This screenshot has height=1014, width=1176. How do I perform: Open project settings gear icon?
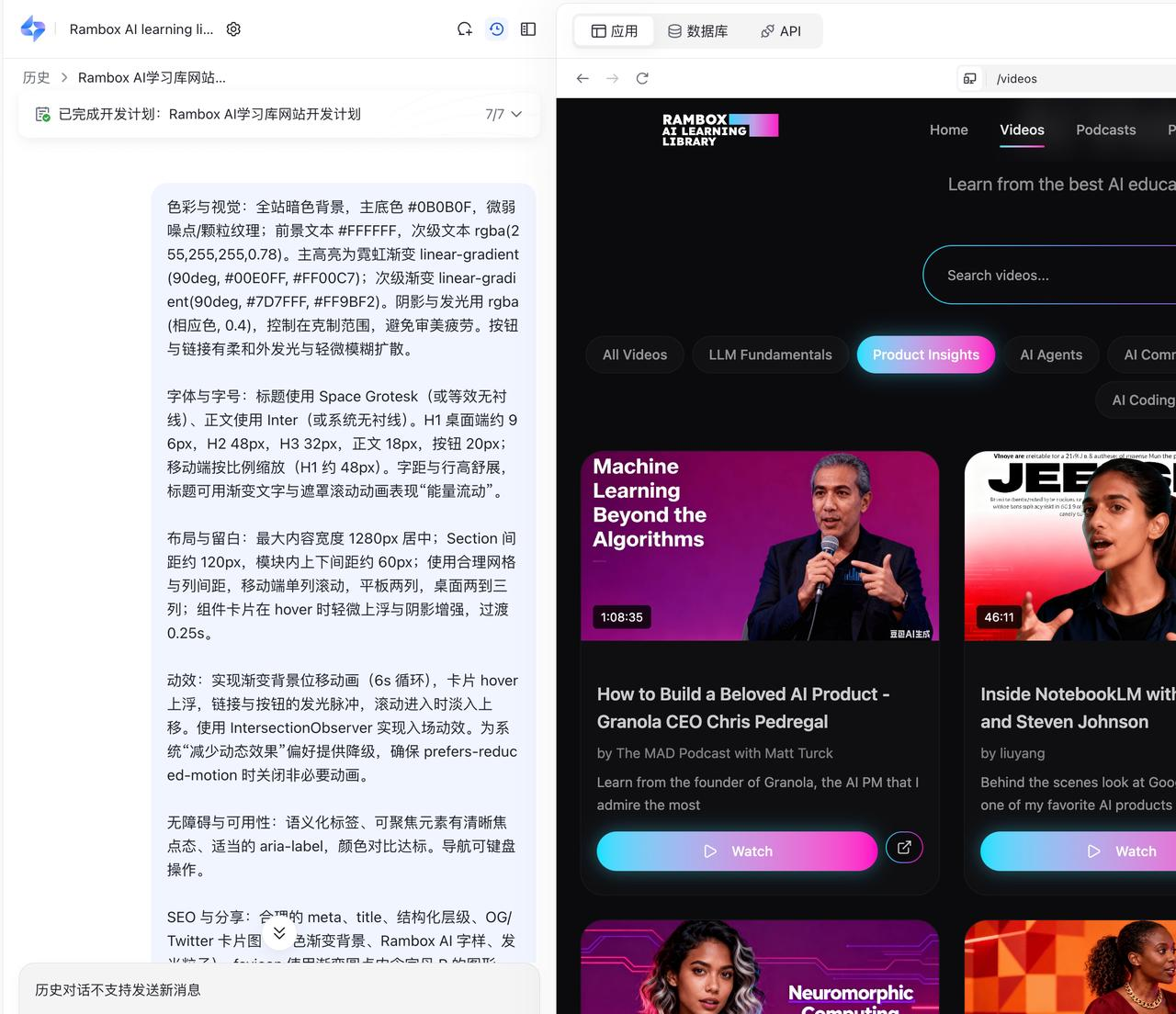coord(233,29)
